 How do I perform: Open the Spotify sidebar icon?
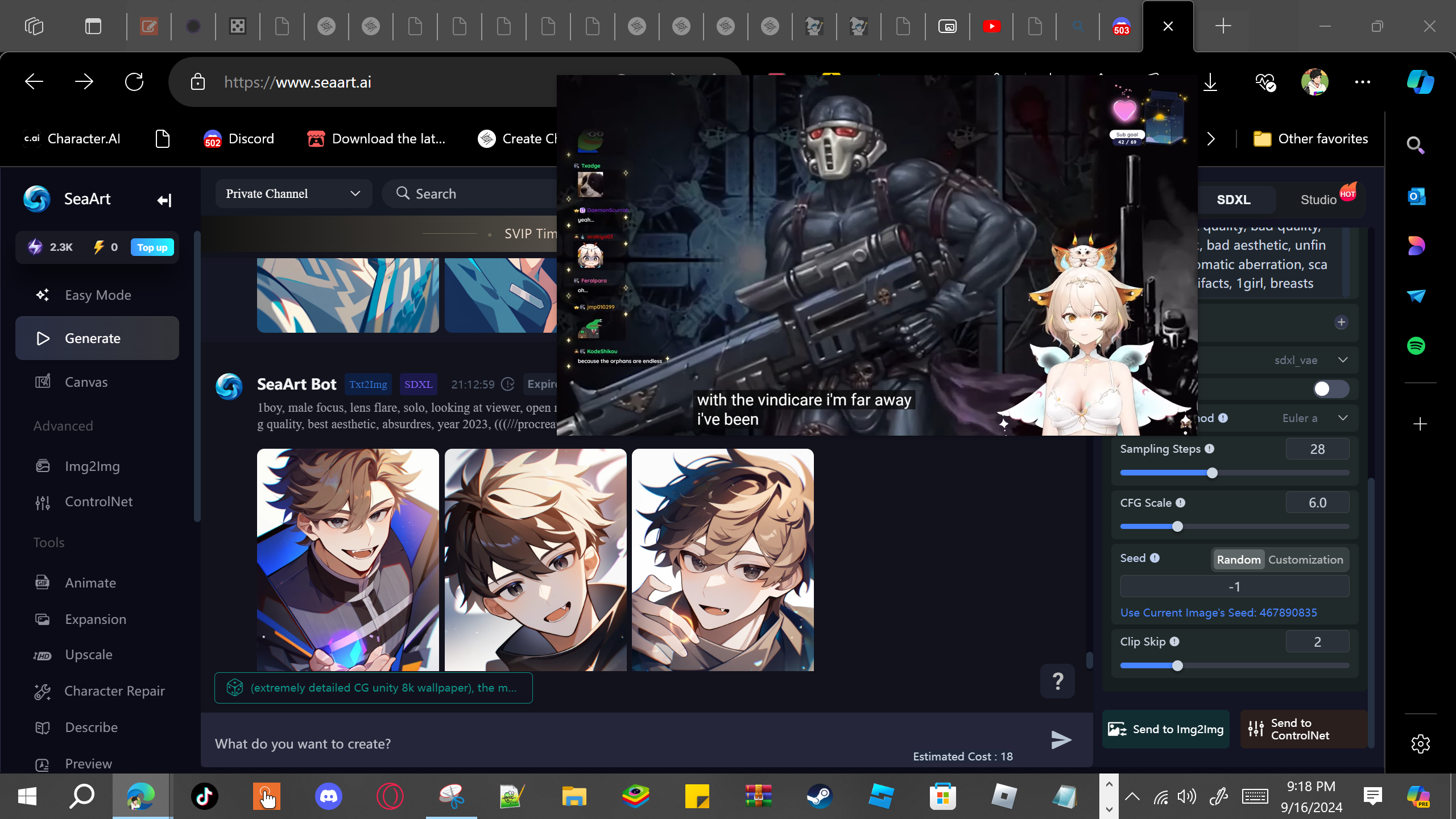click(x=1416, y=346)
